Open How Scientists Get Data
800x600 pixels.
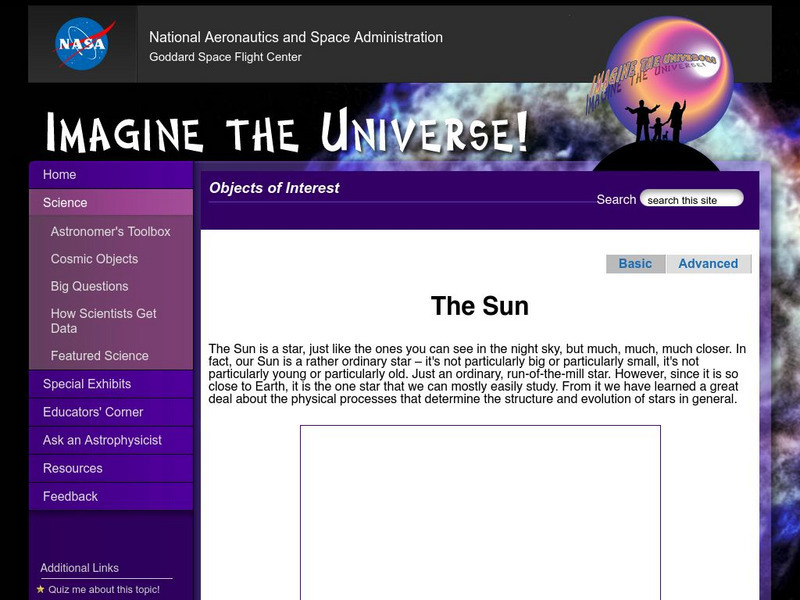105,312
